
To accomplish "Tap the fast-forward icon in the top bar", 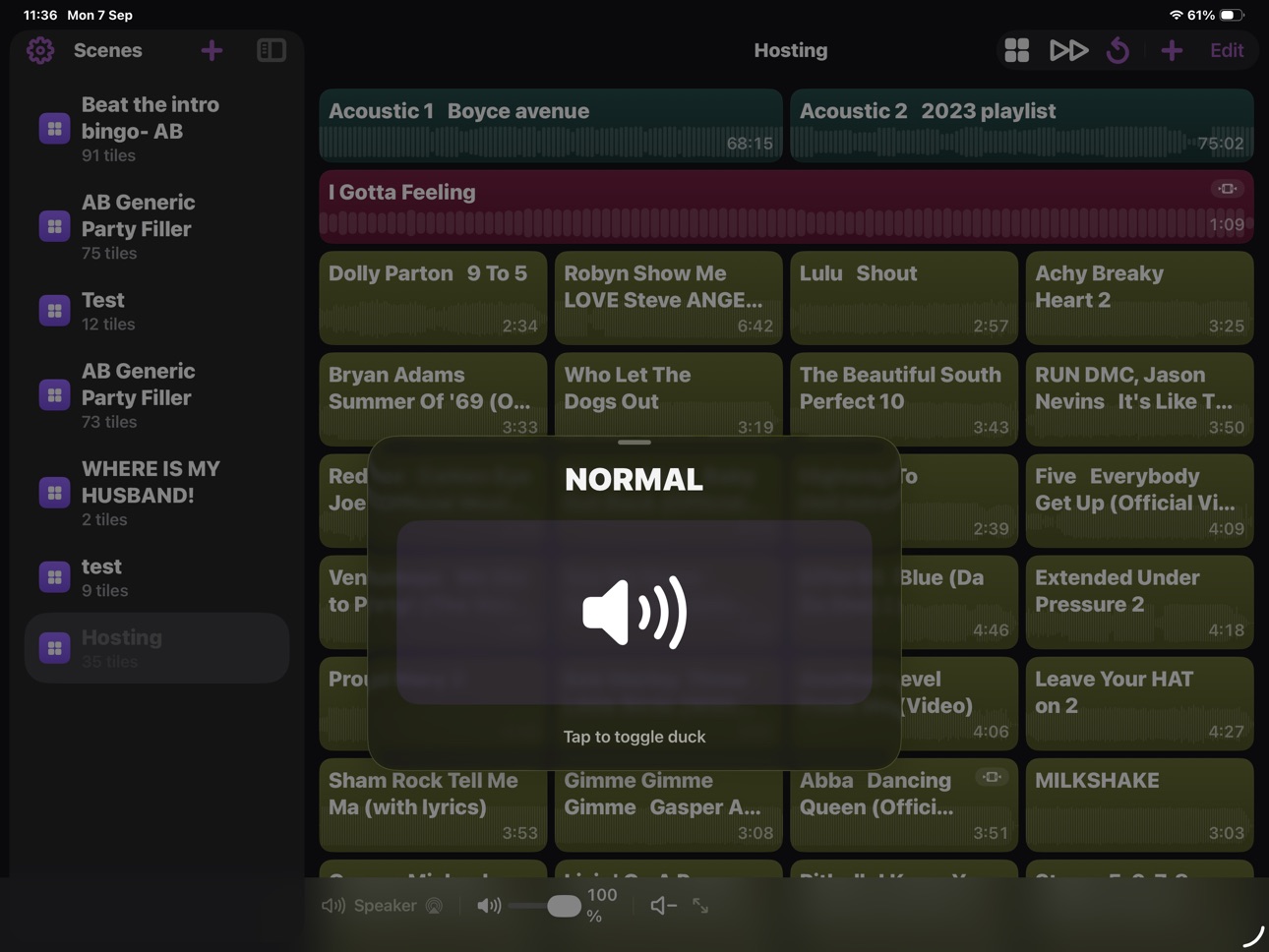I will click(1068, 50).
